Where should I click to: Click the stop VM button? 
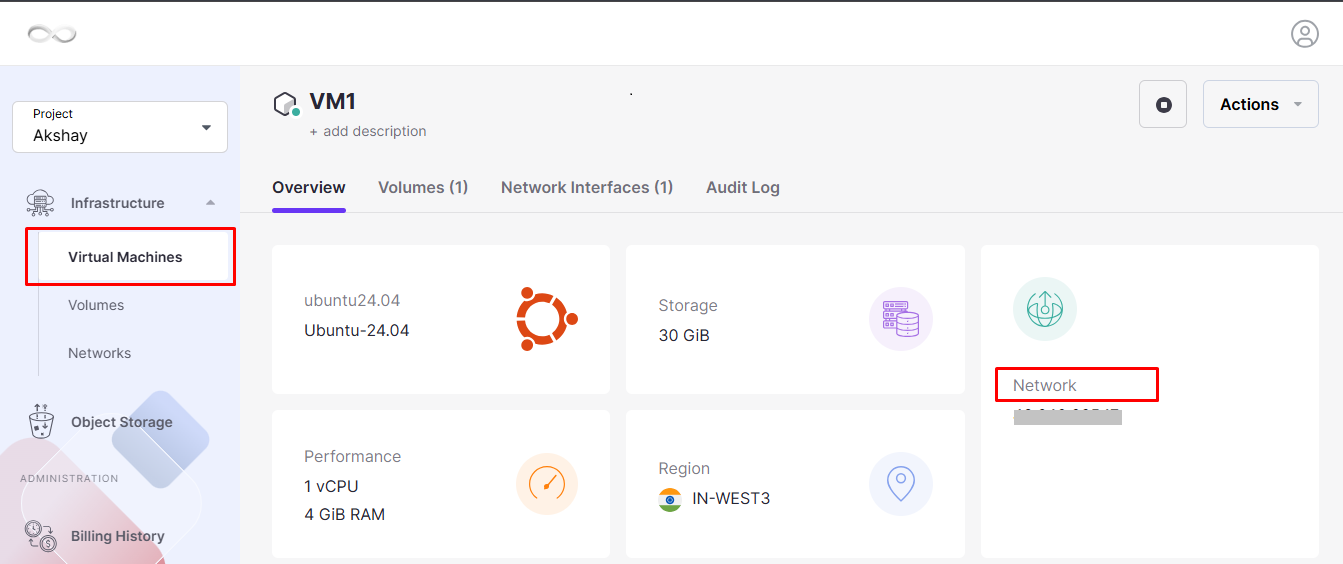1163,104
